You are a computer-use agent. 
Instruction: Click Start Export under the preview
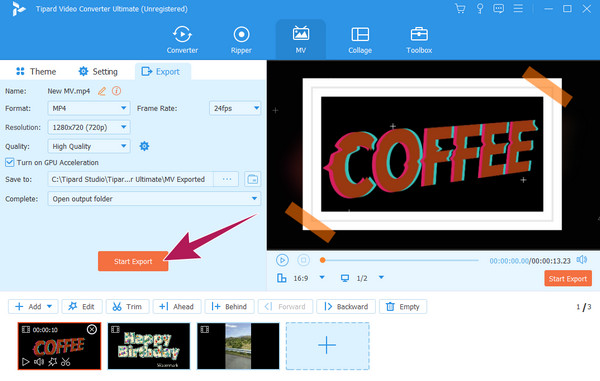tap(568, 278)
